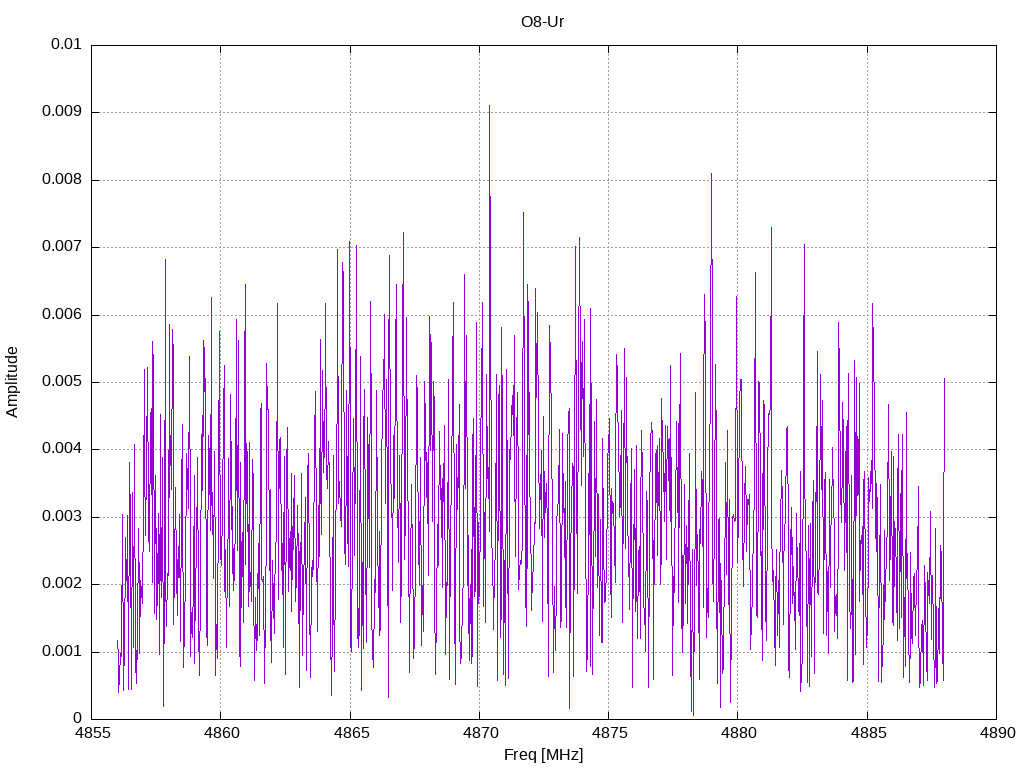Click the 0.003 y-axis tick label
This screenshot has width=1024, height=768.
coord(61,517)
